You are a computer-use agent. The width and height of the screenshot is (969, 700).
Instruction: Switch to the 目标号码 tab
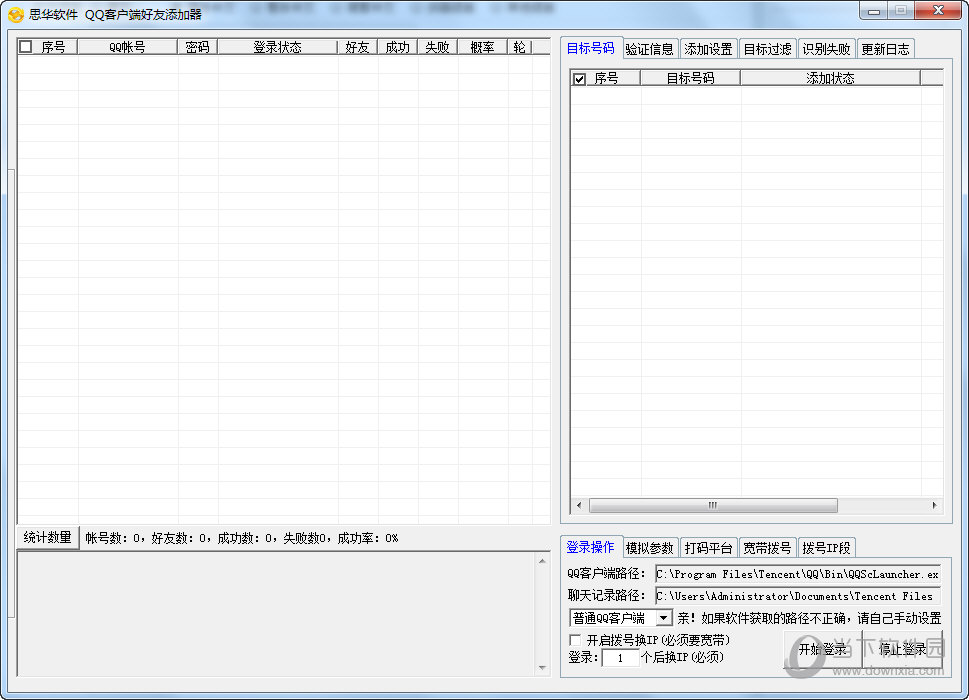[590, 48]
